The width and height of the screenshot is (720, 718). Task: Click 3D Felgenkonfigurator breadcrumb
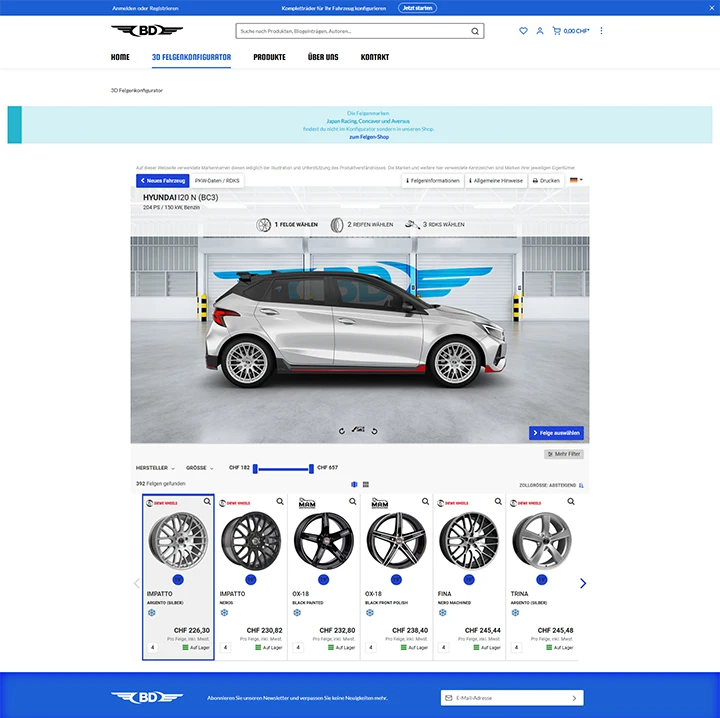137,90
